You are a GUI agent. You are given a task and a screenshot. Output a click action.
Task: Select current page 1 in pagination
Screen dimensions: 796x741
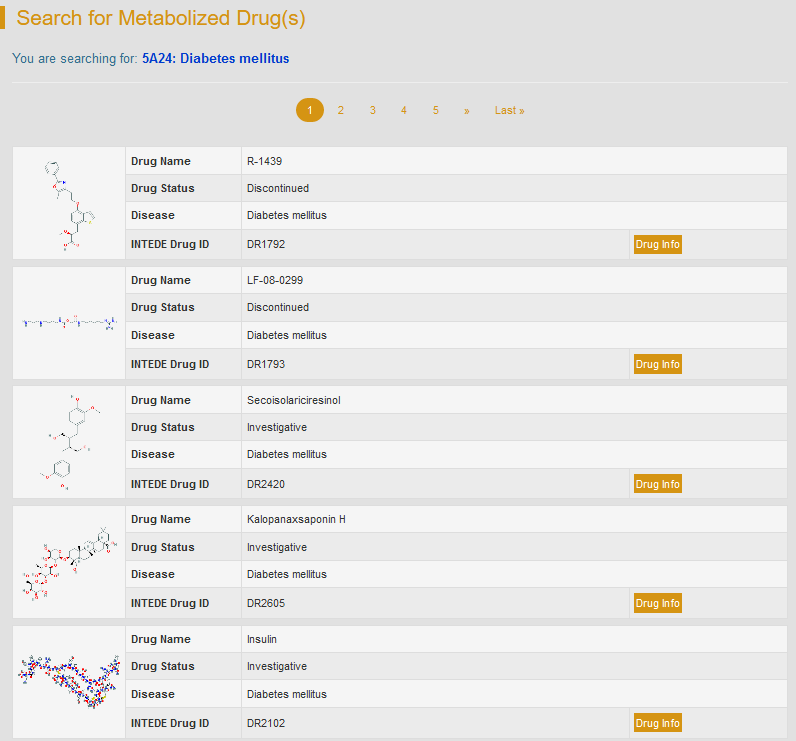click(x=310, y=110)
